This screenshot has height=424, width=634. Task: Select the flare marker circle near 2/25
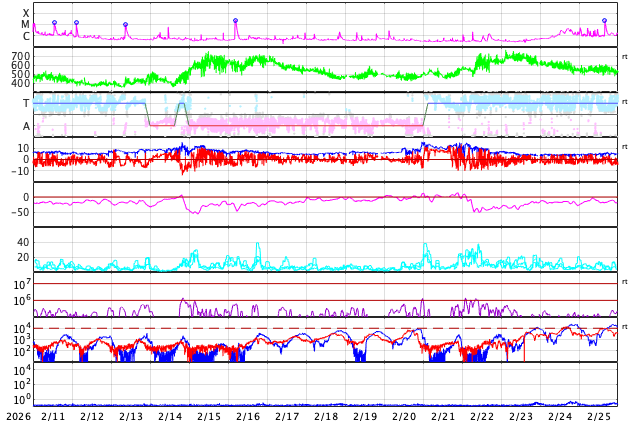[604, 20]
